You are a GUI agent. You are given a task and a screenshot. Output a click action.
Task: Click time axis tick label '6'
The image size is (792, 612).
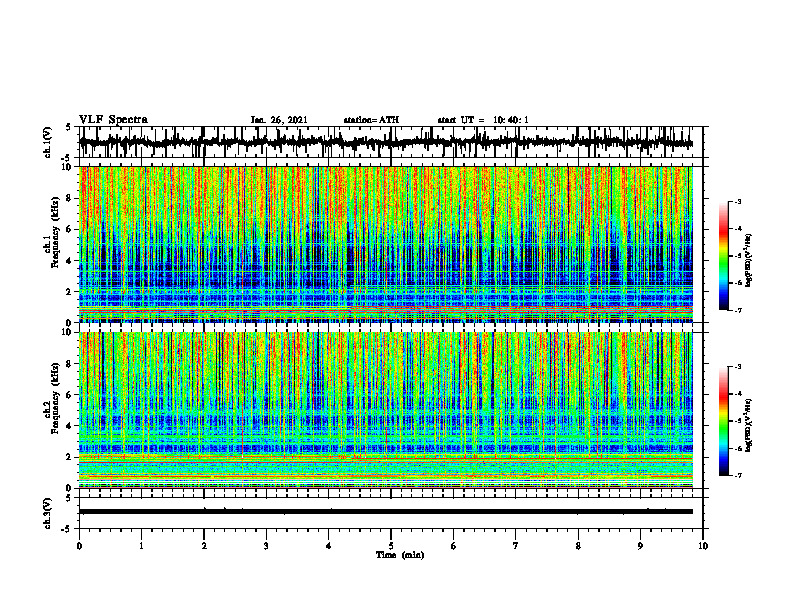tap(453, 546)
